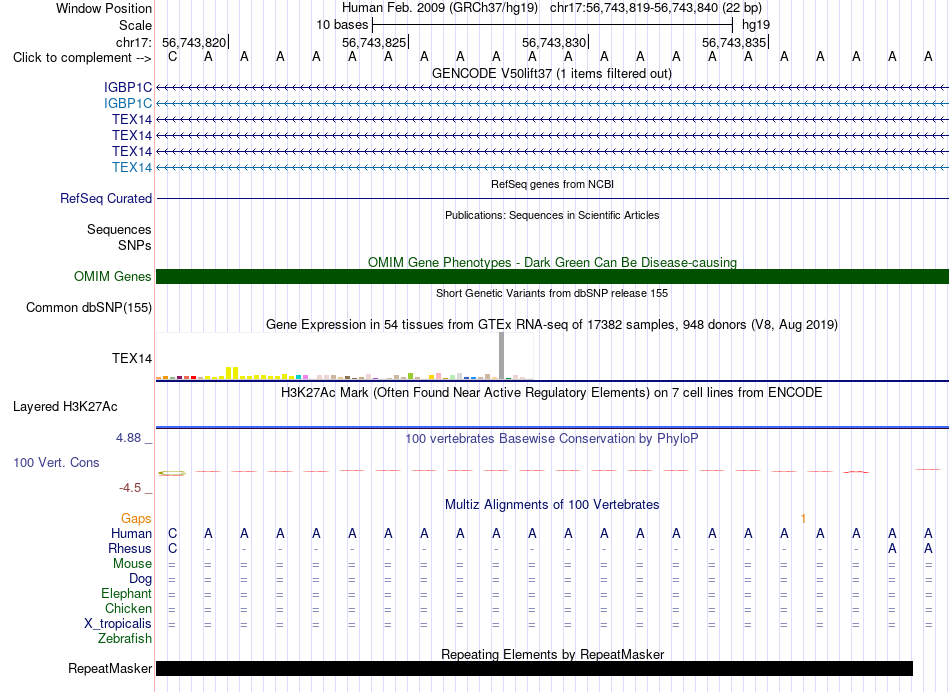The width and height of the screenshot is (950, 692).
Task: Open the RefSeq Curated track label
Action: point(106,198)
